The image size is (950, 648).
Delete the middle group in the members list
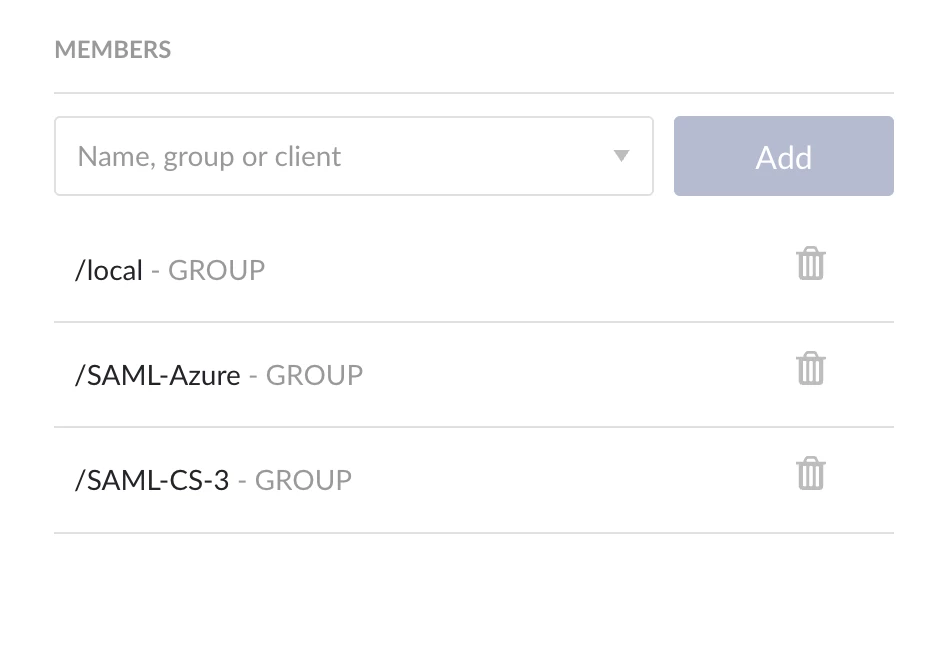(811, 368)
